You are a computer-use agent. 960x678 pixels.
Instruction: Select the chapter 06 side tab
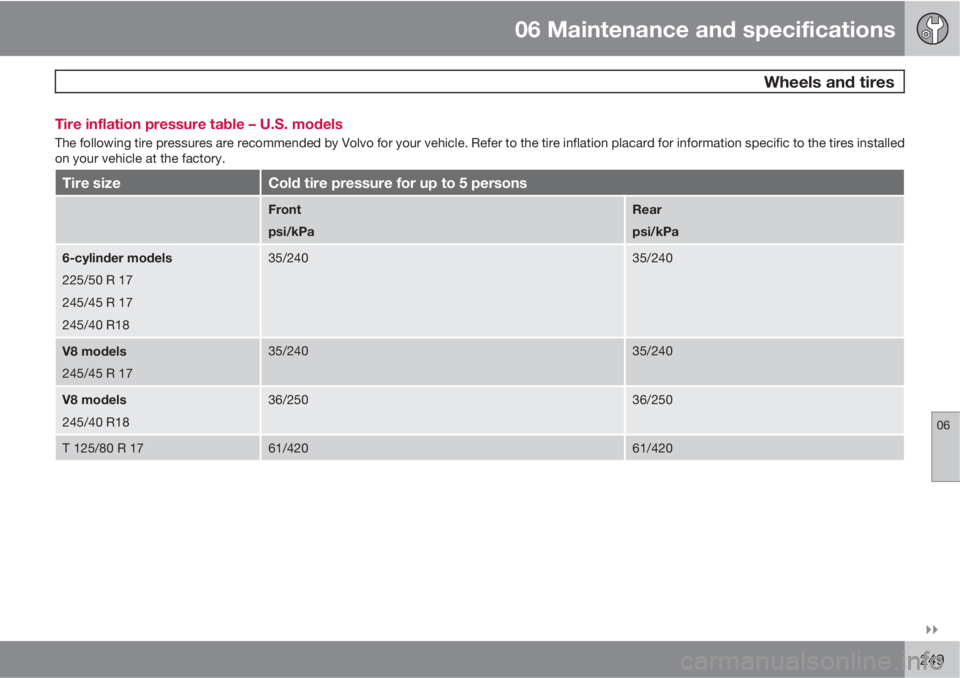pyautogui.click(x=945, y=446)
